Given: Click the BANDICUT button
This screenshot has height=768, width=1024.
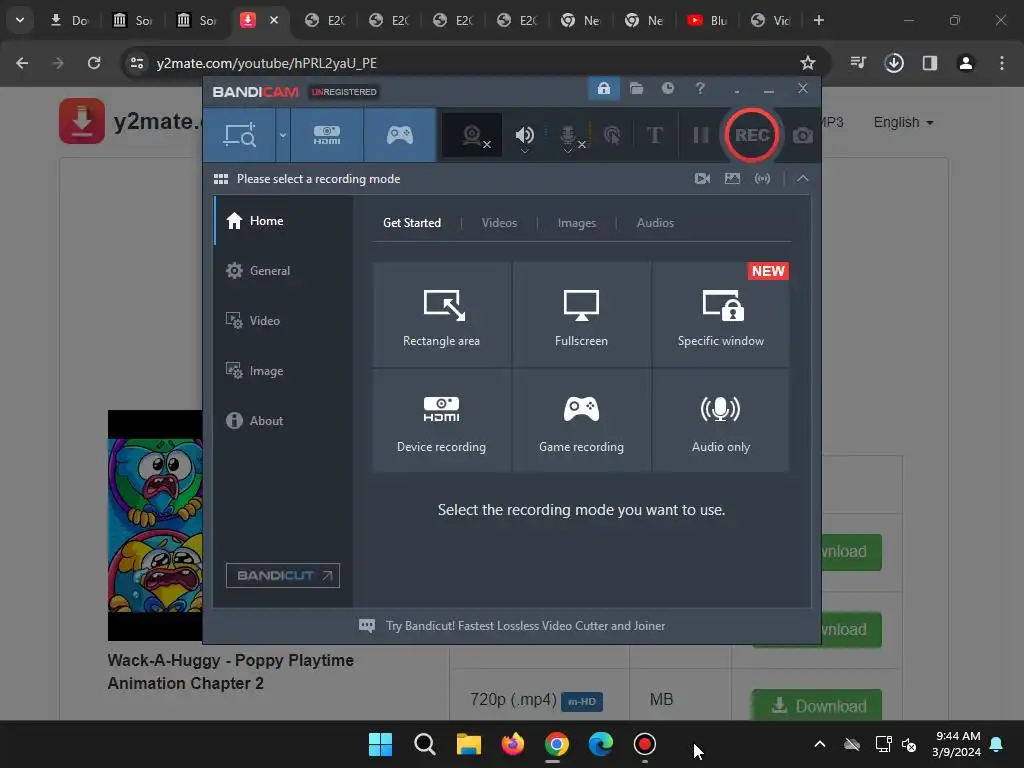Looking at the screenshot, I should point(283,575).
